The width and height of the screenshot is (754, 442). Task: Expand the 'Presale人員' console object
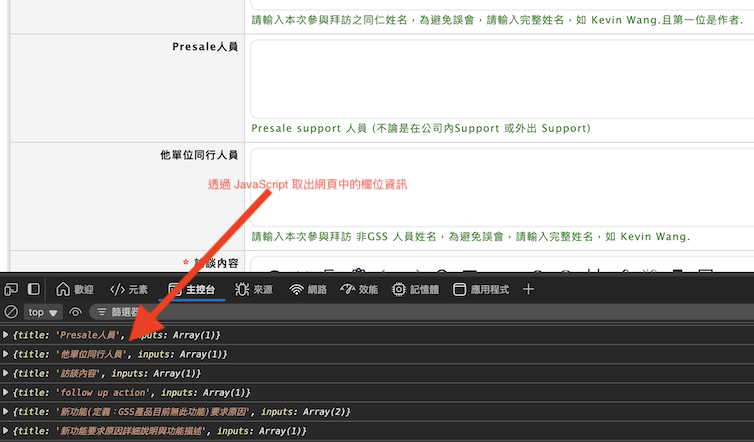click(6, 334)
